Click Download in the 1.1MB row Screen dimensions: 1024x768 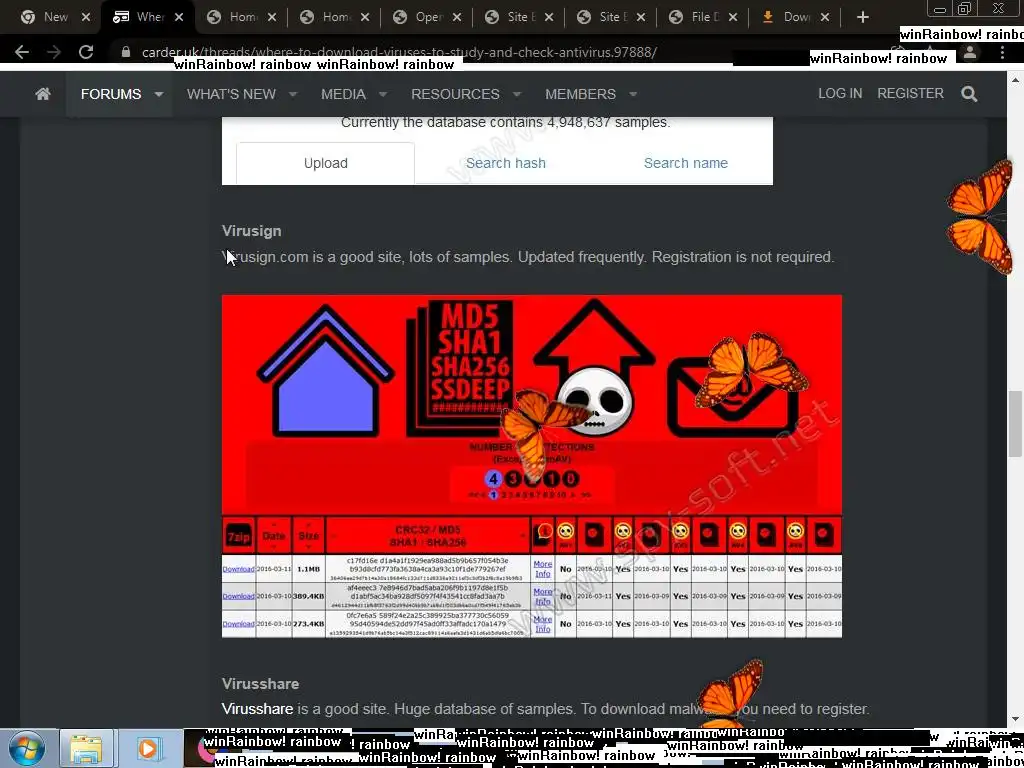click(x=238, y=569)
